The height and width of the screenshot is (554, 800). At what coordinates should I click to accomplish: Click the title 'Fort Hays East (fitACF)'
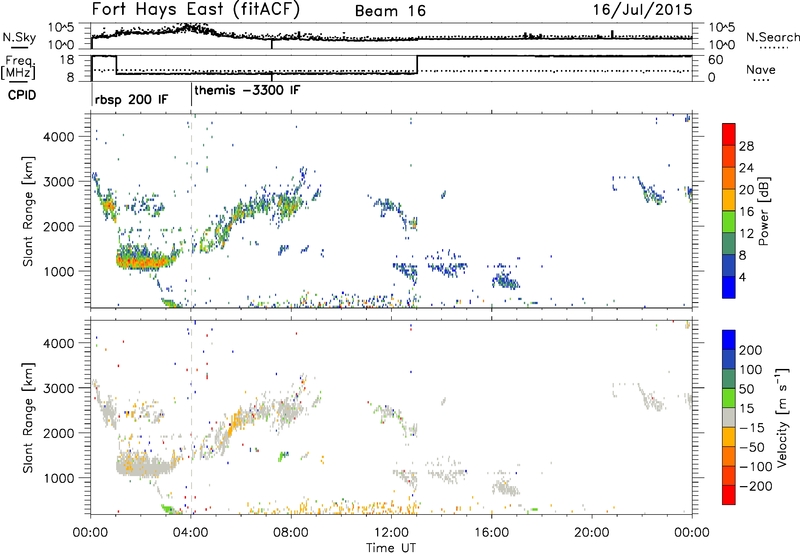(195, 10)
